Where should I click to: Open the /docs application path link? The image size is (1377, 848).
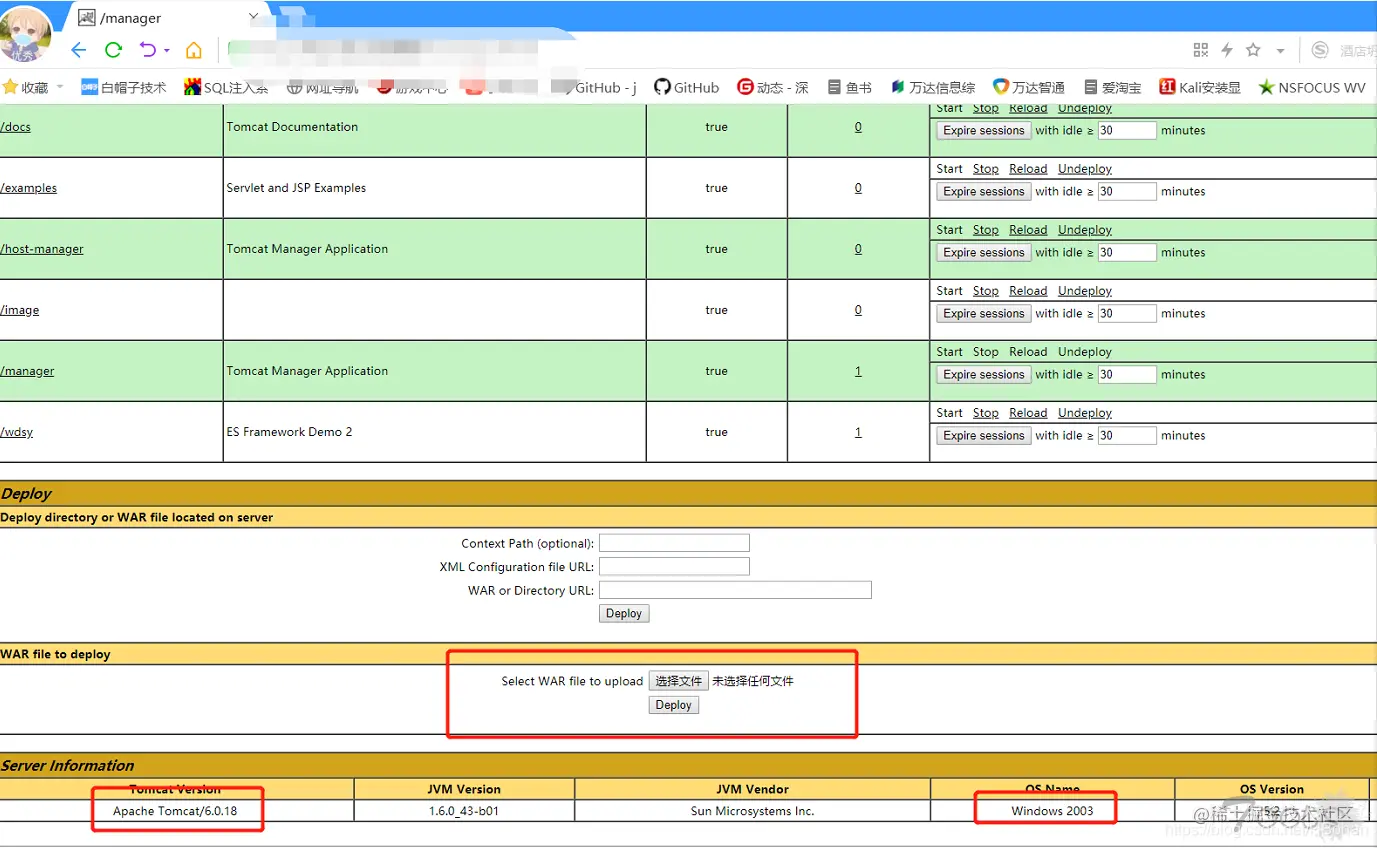pos(15,127)
